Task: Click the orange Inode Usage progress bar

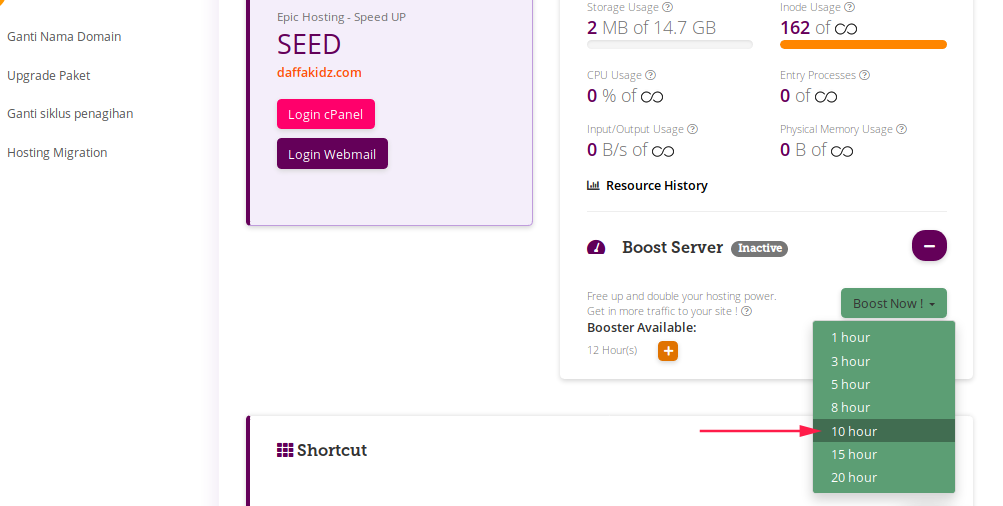Action: 863,45
